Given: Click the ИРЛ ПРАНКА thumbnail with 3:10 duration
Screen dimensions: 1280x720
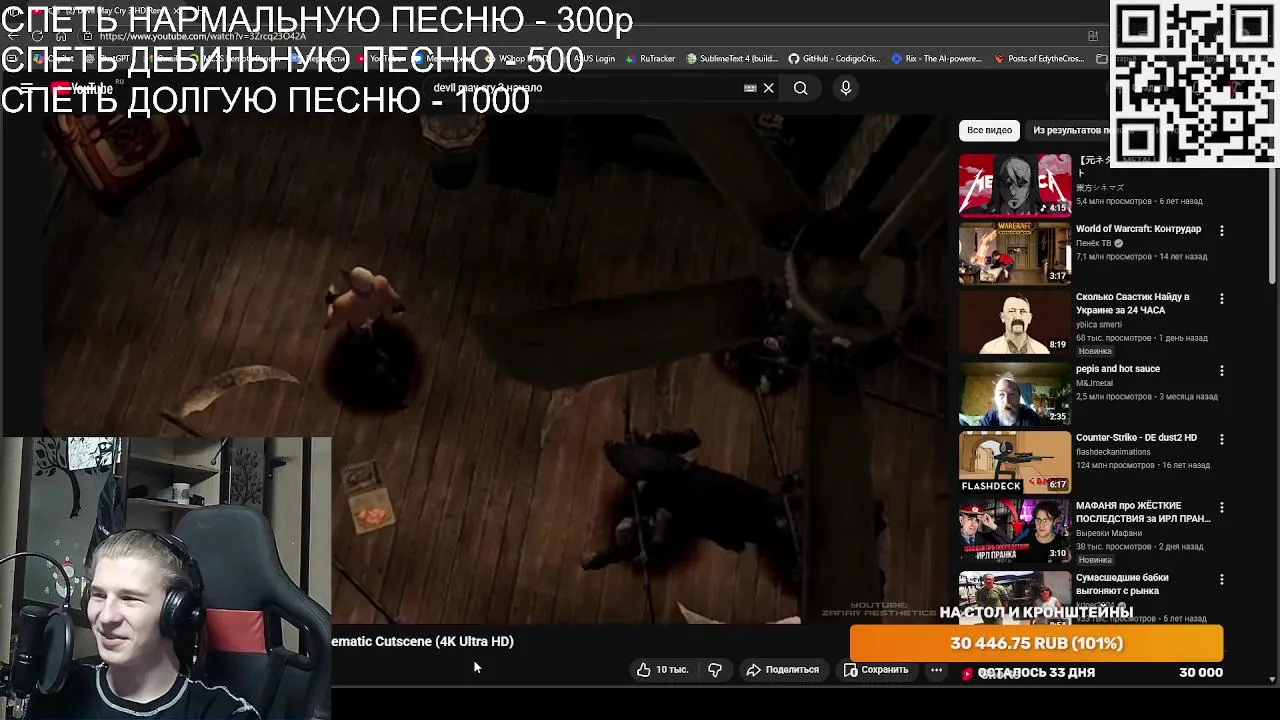Looking at the screenshot, I should [1014, 531].
